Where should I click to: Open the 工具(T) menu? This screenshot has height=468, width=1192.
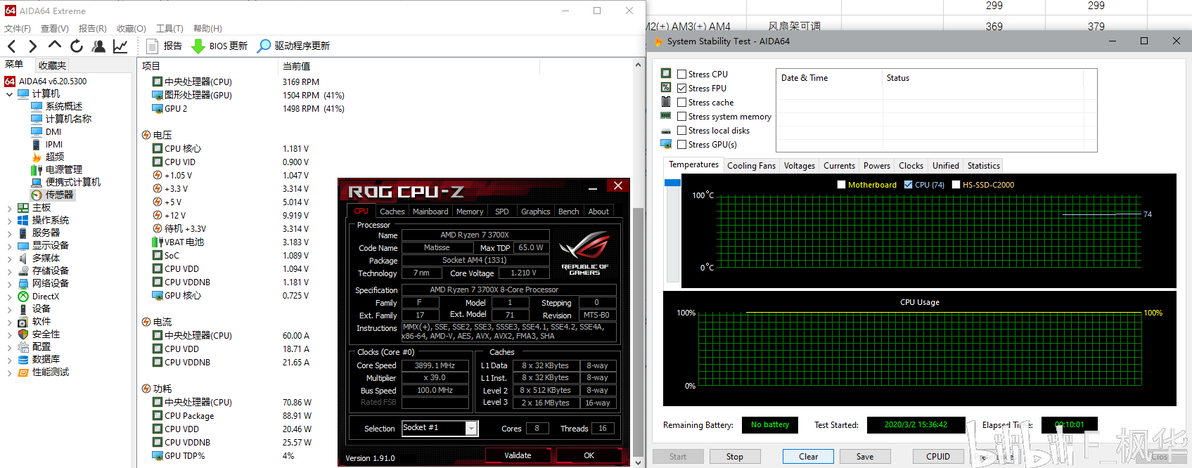click(x=170, y=28)
